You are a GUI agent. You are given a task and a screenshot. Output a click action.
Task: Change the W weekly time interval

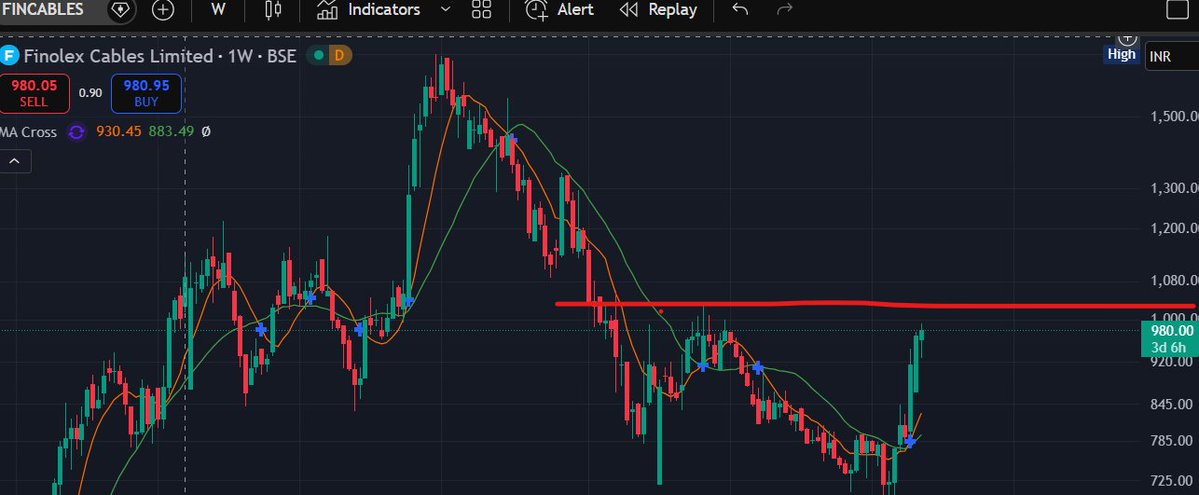point(219,10)
